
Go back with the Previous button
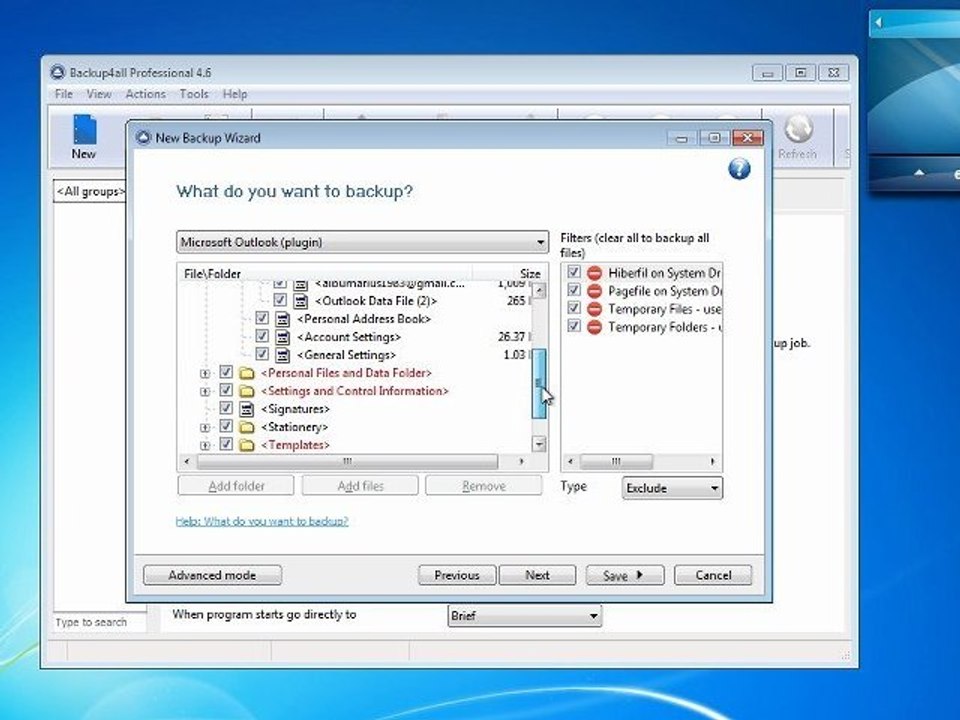coord(457,575)
